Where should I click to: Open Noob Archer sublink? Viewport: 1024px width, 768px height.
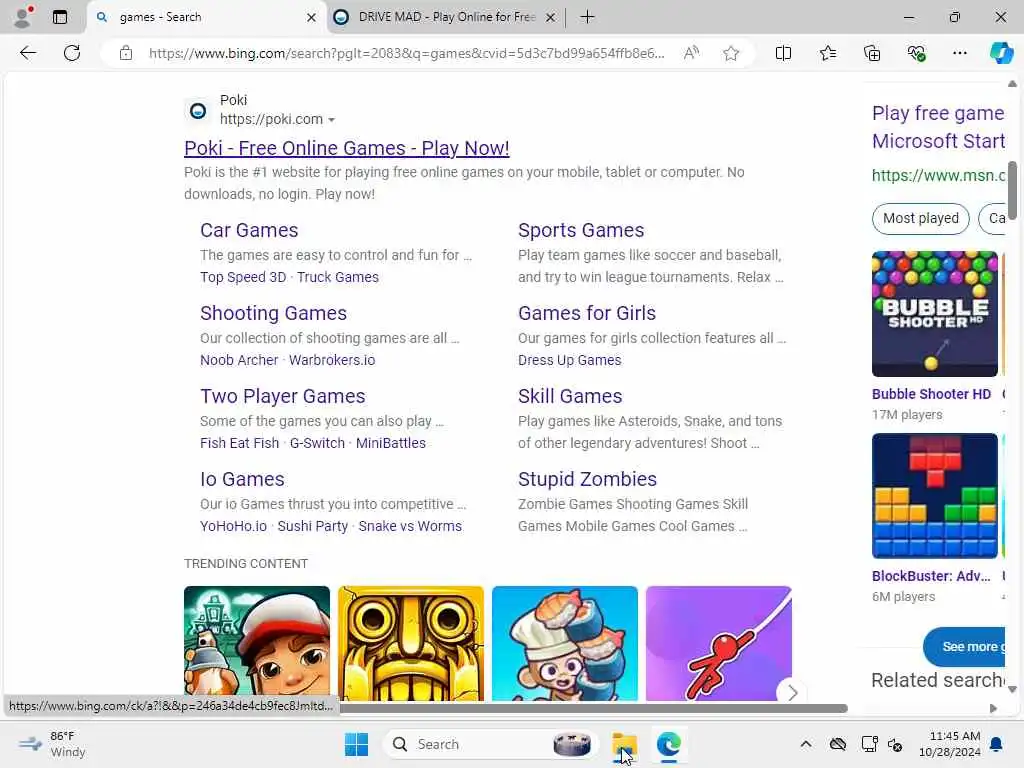[239, 360]
